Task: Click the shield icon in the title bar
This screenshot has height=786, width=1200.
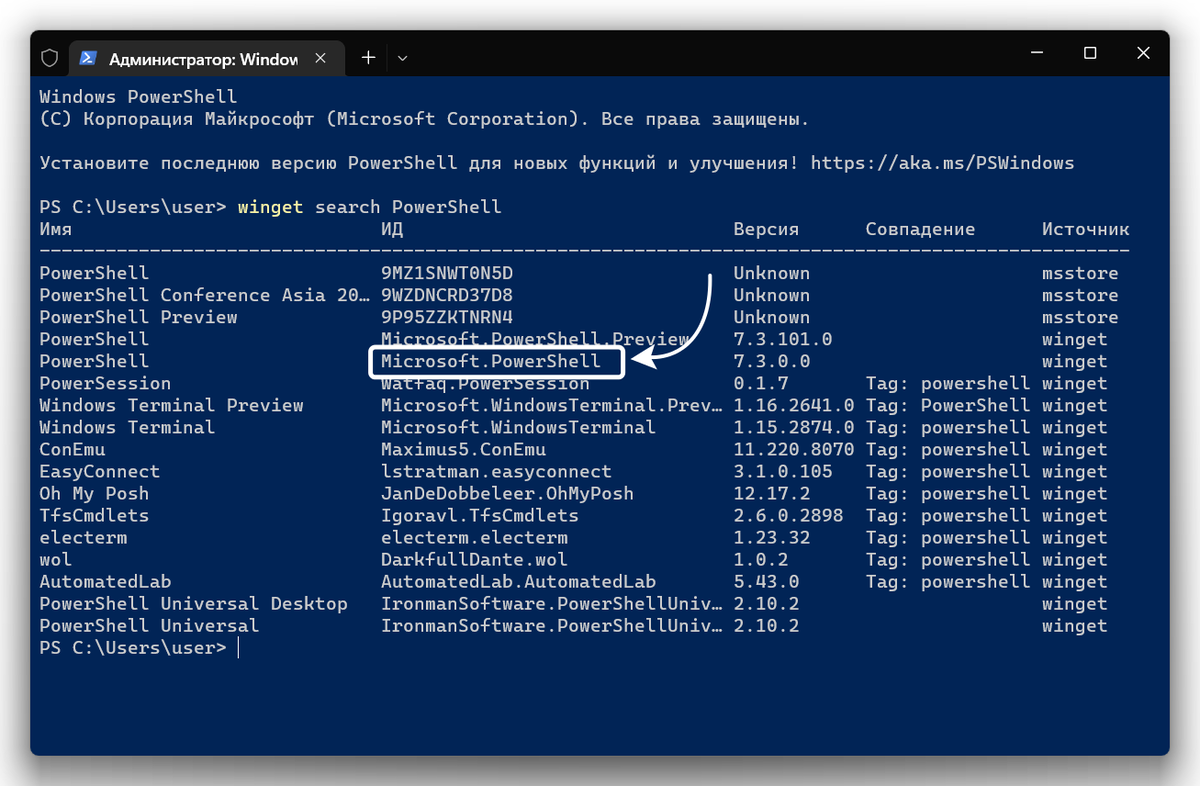Action: click(49, 58)
